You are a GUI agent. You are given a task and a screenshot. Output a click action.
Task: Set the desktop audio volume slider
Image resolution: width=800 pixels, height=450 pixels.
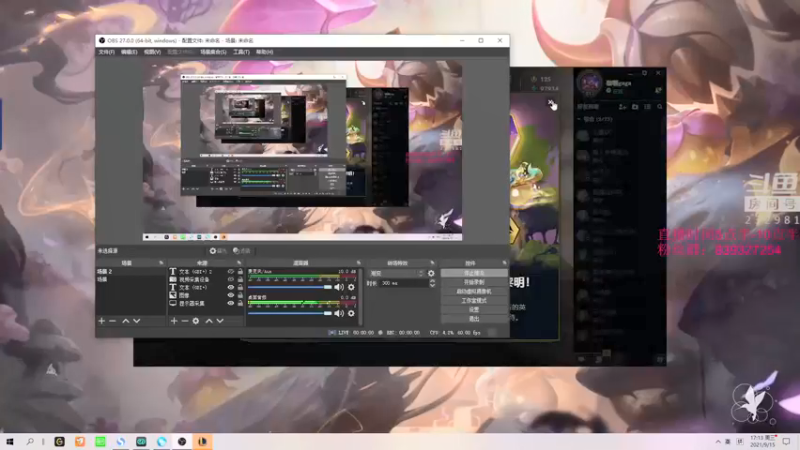pos(290,313)
